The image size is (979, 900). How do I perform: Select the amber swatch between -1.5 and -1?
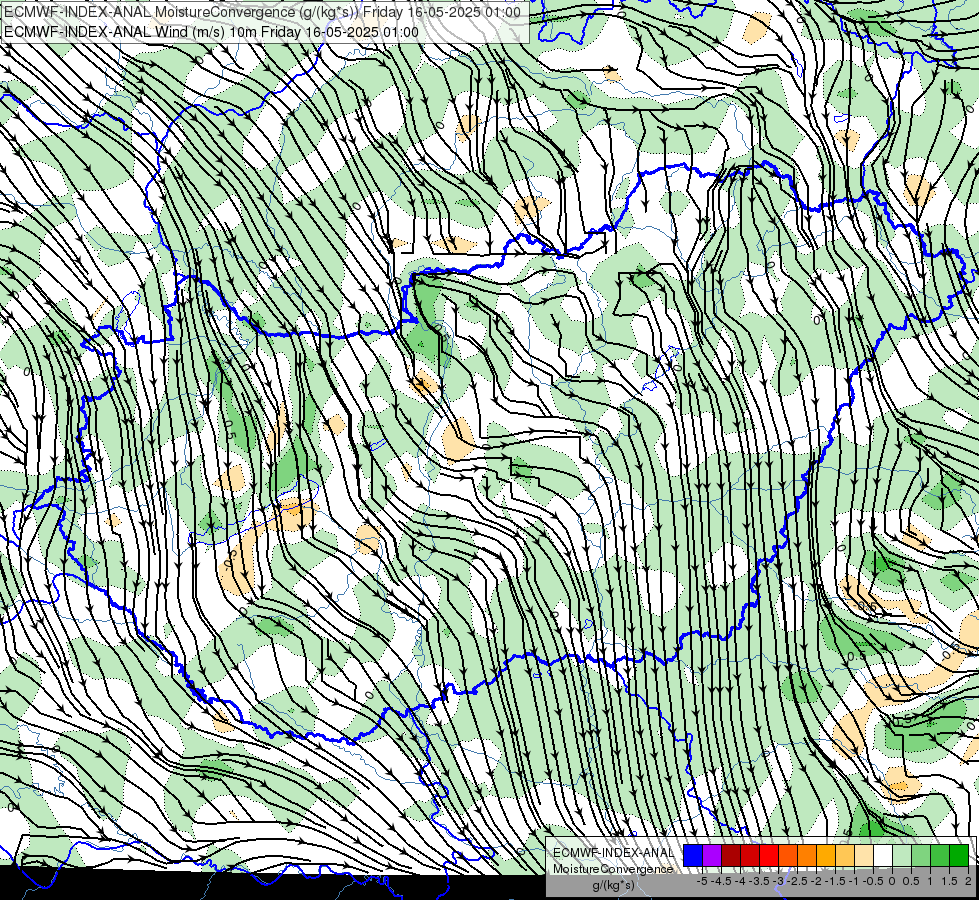825,856
